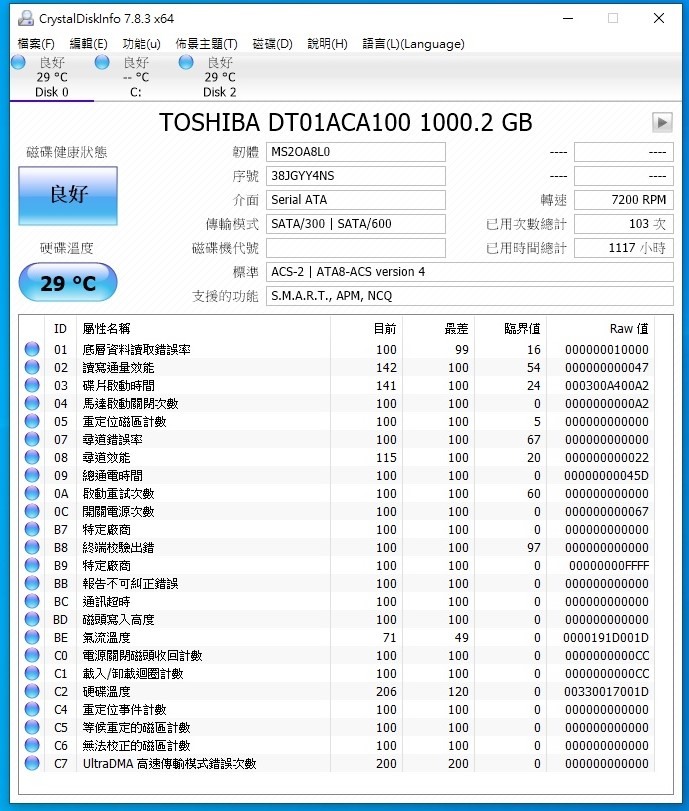Click the CrystalDiskInfo title bar app icon

coord(25,19)
